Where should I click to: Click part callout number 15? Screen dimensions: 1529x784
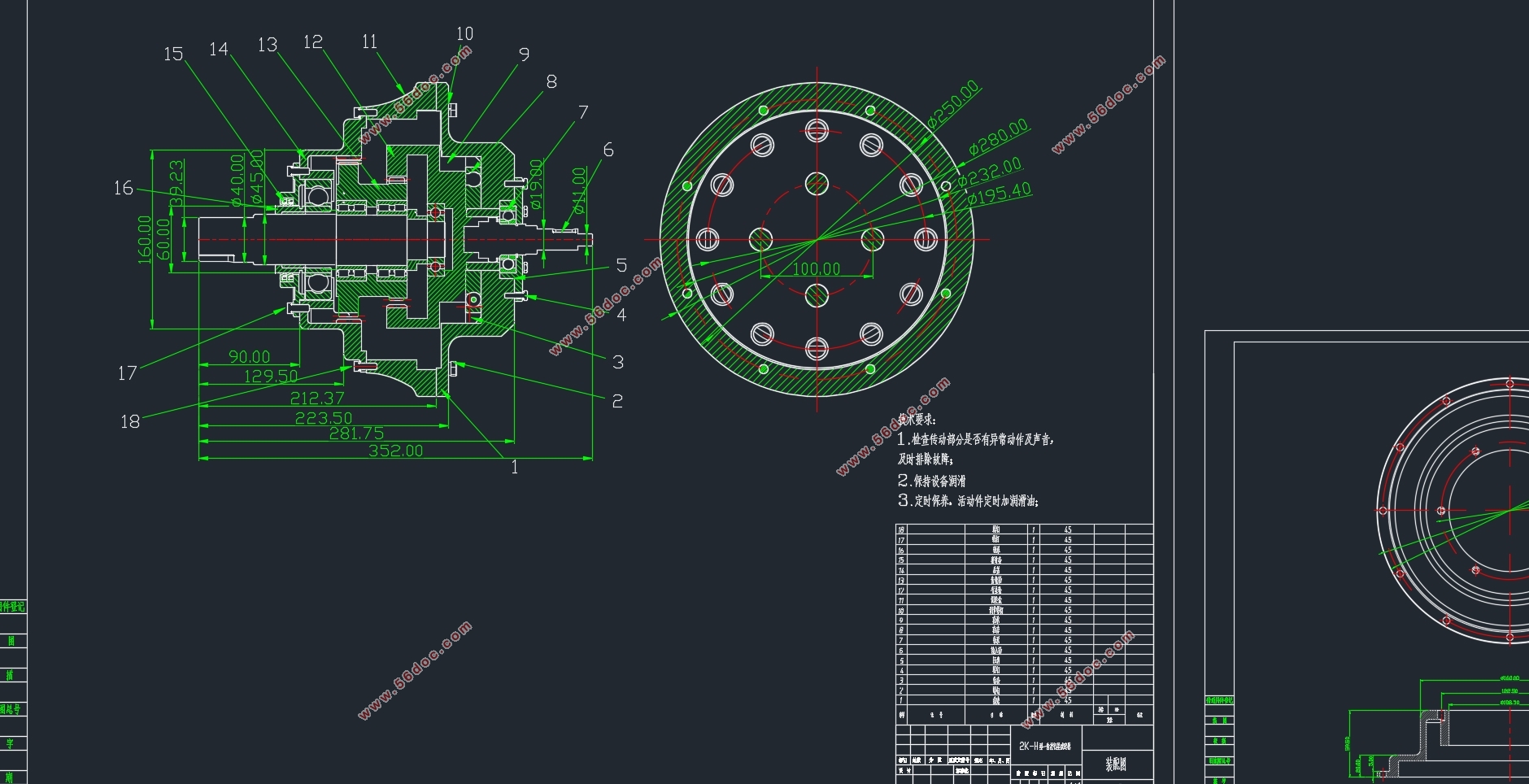(173, 54)
